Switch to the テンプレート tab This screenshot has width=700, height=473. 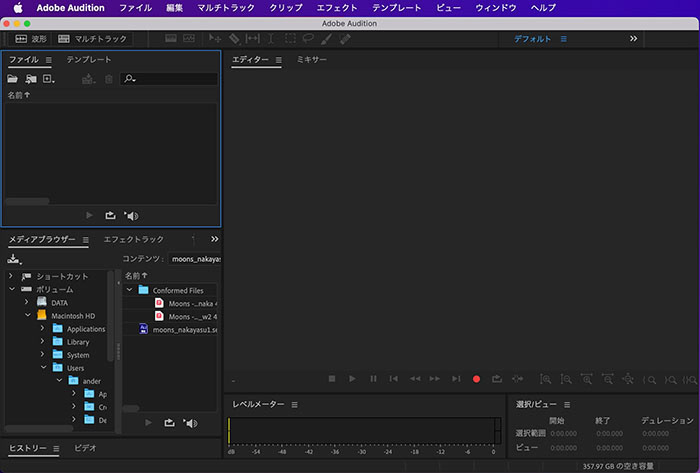pos(89,59)
